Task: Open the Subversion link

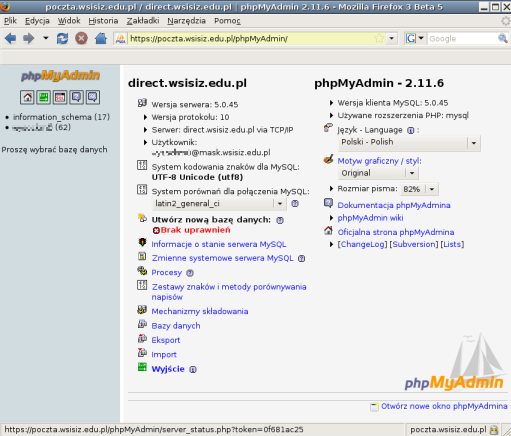Action: tap(414, 244)
